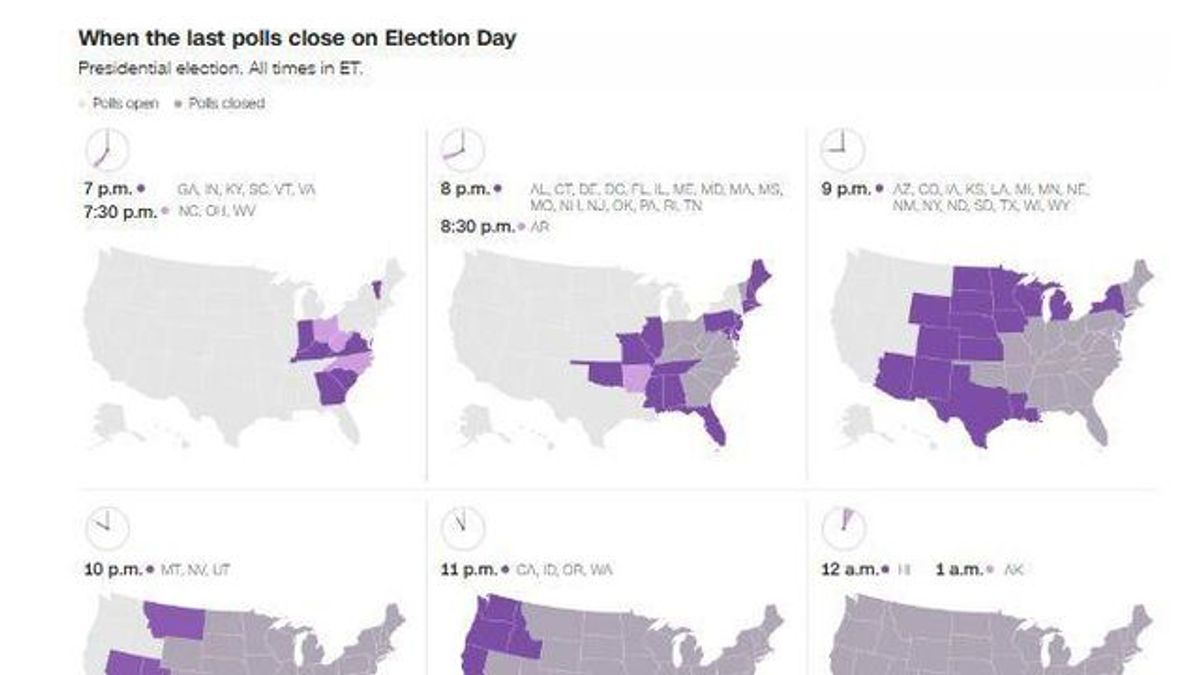Screen dimensions: 1200x675
Task: Click the chart title about last polls closing
Action: click(x=298, y=39)
